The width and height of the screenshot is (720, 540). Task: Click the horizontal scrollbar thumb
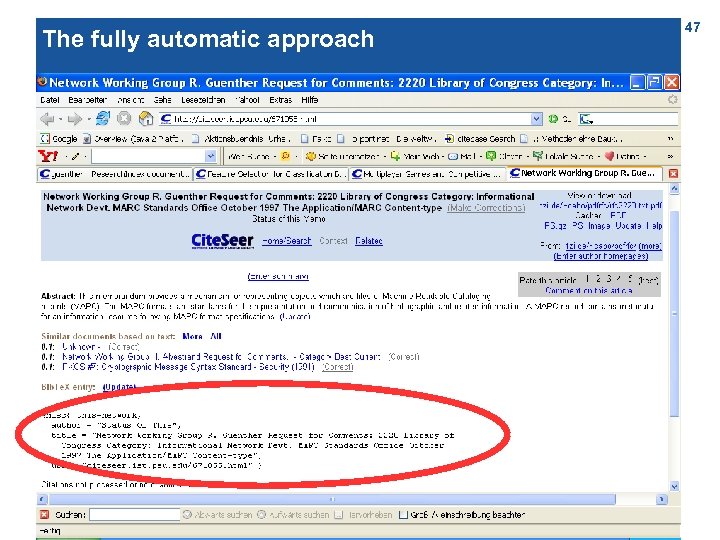click(x=332, y=499)
